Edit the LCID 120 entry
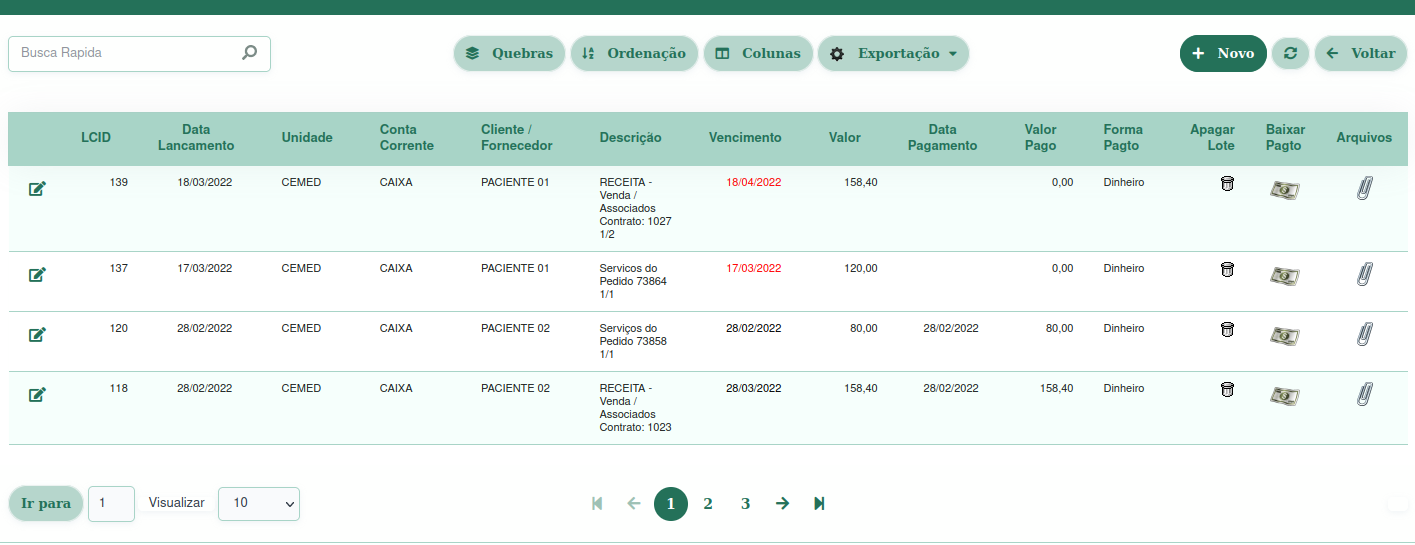The image size is (1415, 545). pyautogui.click(x=37, y=335)
